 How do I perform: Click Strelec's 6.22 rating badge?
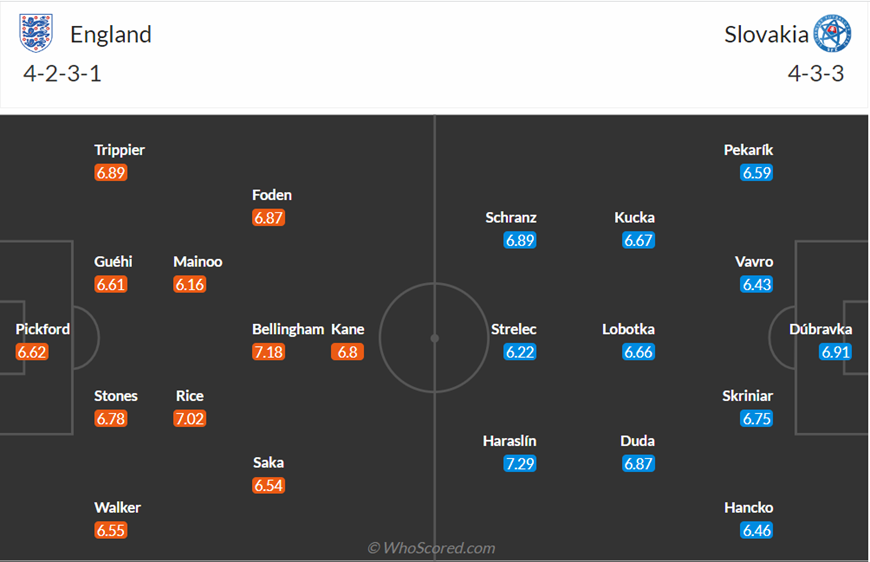click(520, 352)
